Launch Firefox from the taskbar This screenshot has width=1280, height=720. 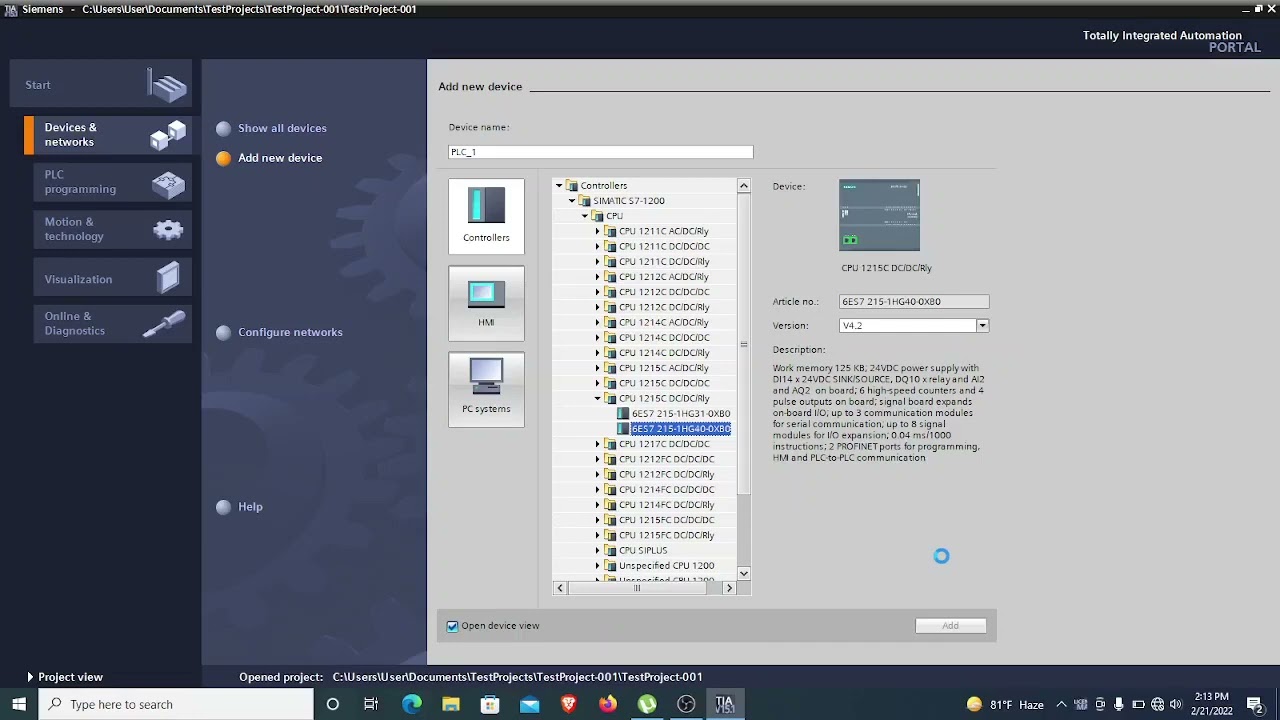tap(608, 704)
